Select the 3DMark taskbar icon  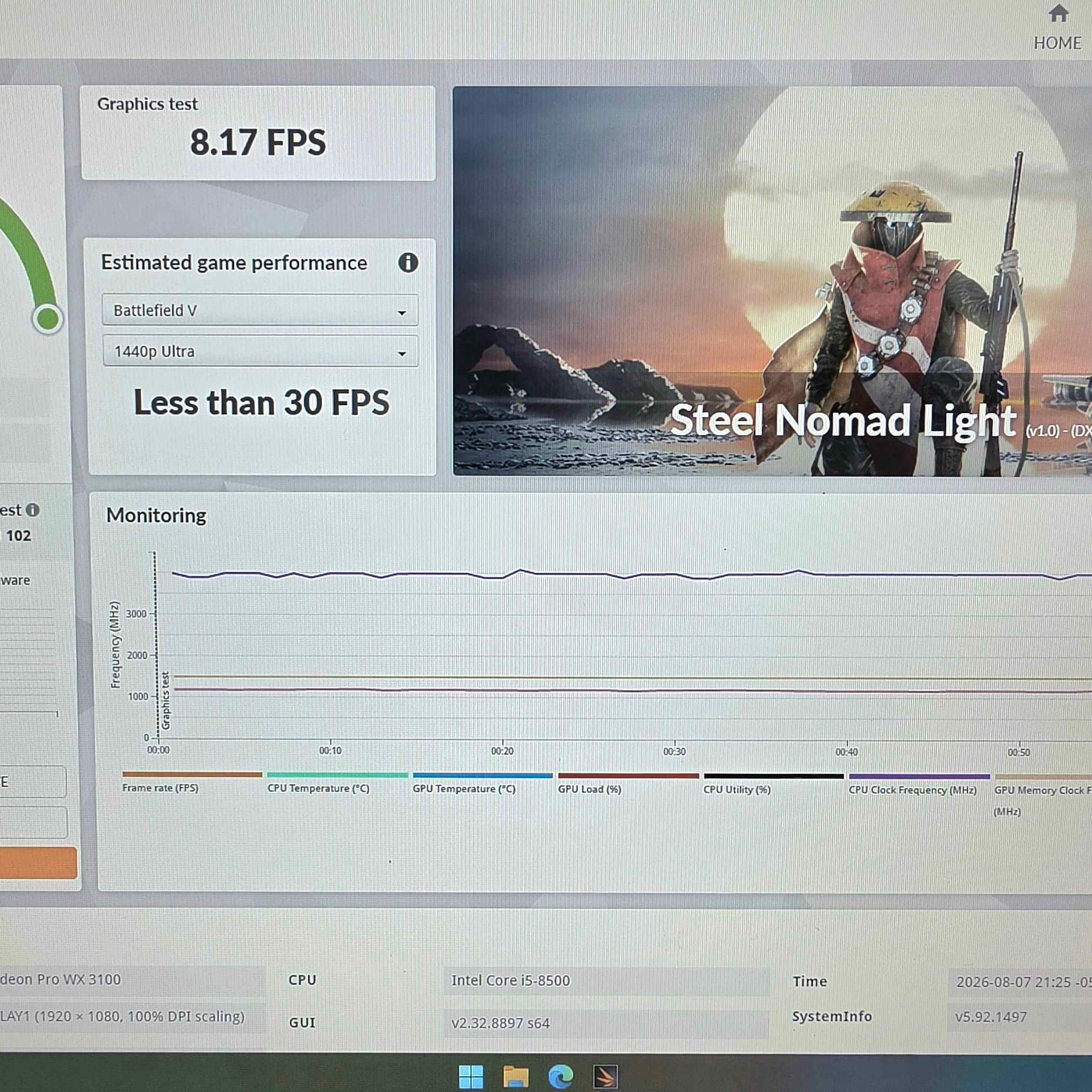(605, 1076)
